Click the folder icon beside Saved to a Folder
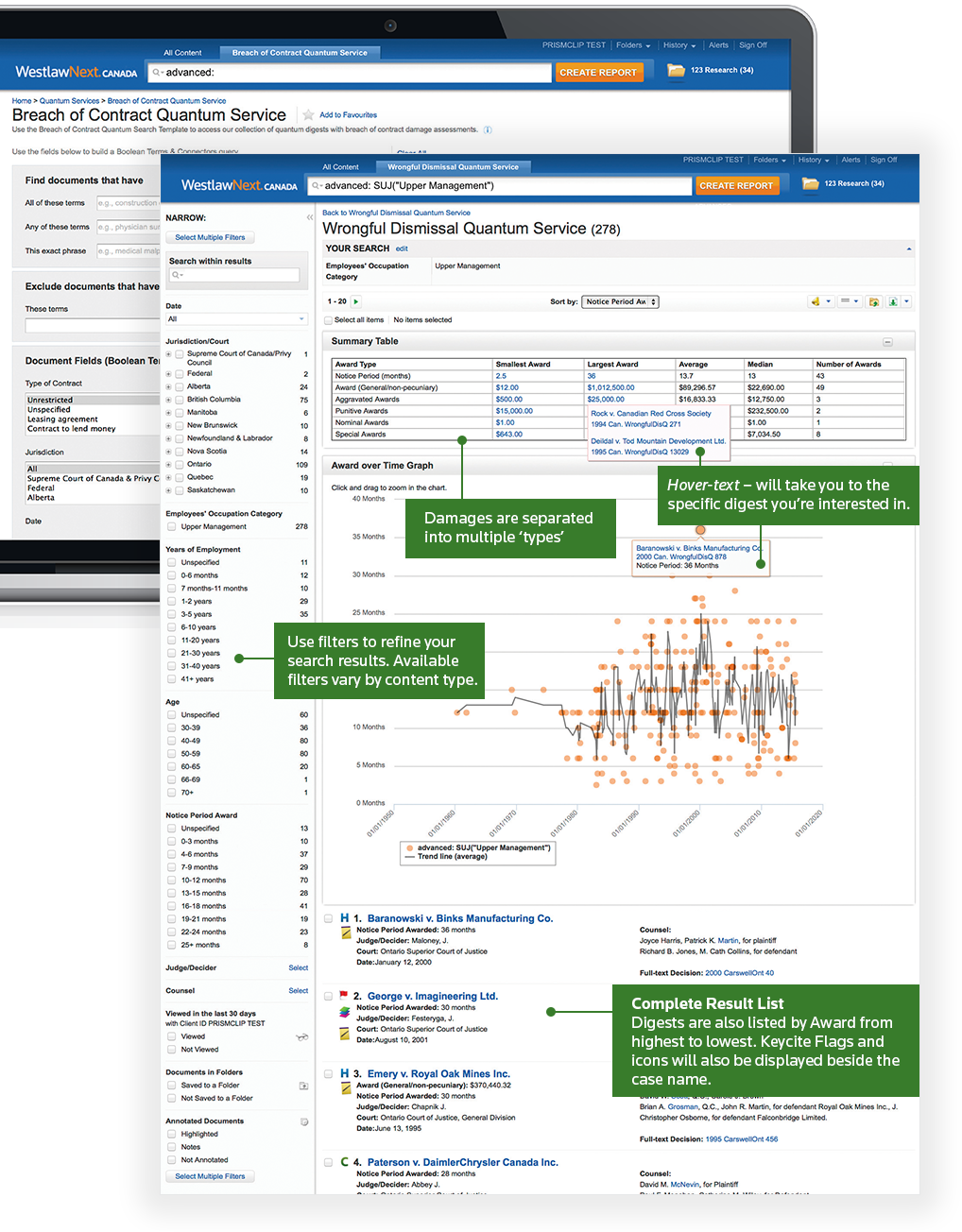This screenshot has width=962, height=1232. click(x=303, y=1086)
